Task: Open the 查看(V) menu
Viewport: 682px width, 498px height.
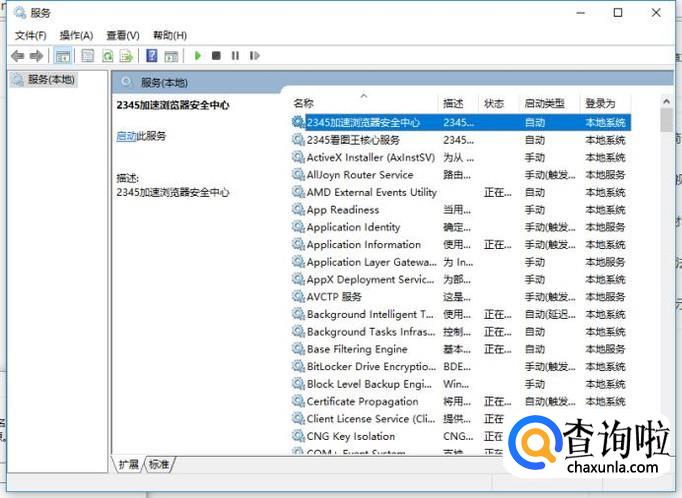Action: (123, 35)
